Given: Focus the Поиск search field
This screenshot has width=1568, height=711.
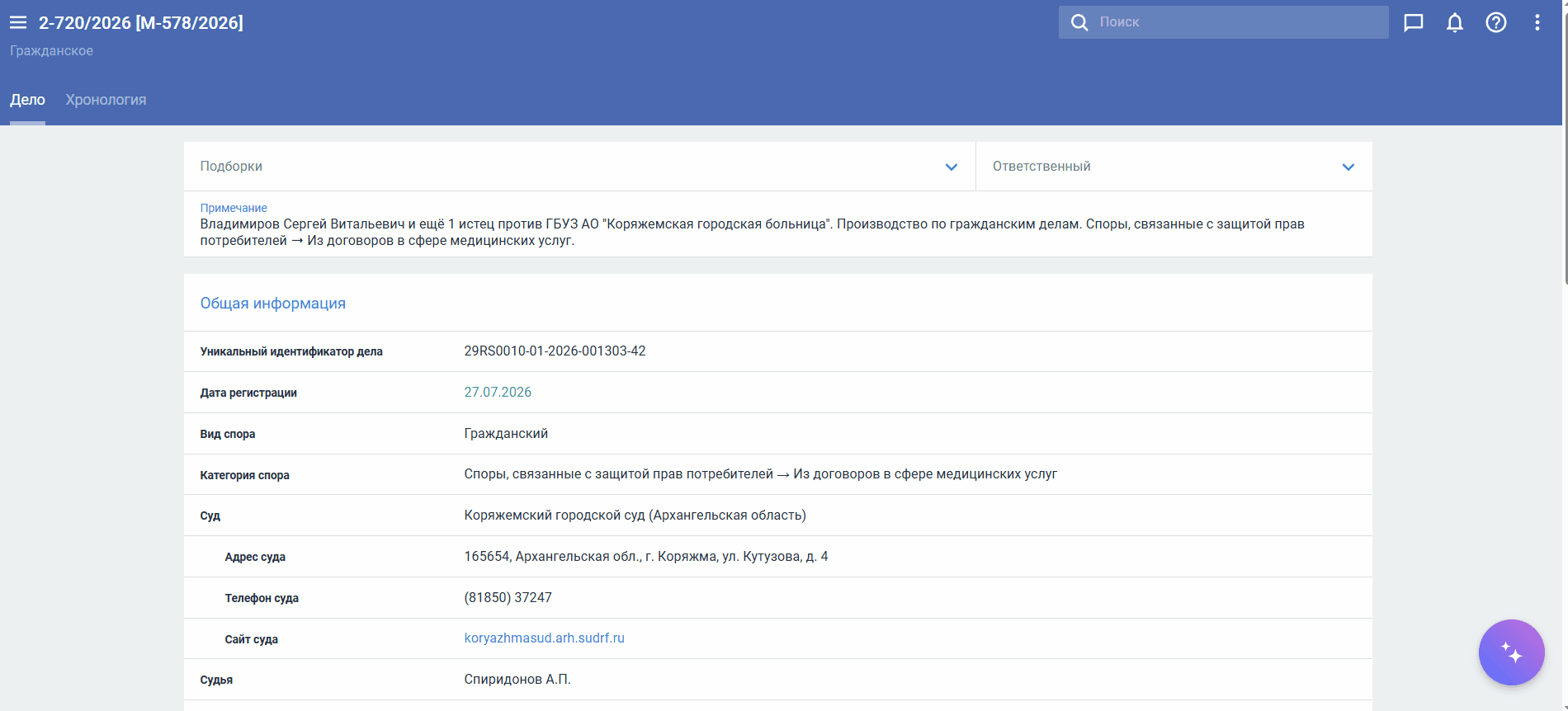Looking at the screenshot, I should point(1224,22).
